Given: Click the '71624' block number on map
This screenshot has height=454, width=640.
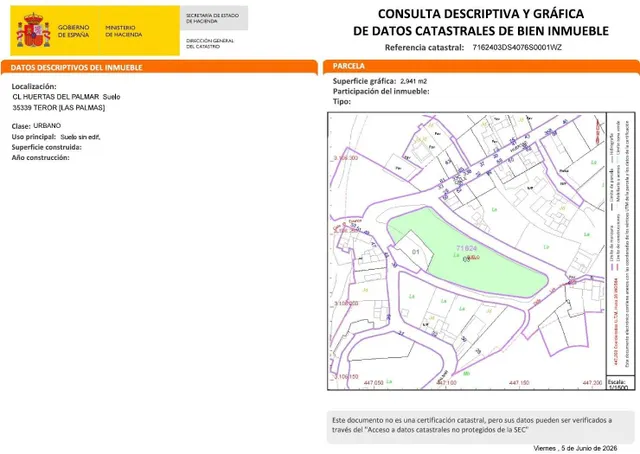Looking at the screenshot, I should [467, 248].
